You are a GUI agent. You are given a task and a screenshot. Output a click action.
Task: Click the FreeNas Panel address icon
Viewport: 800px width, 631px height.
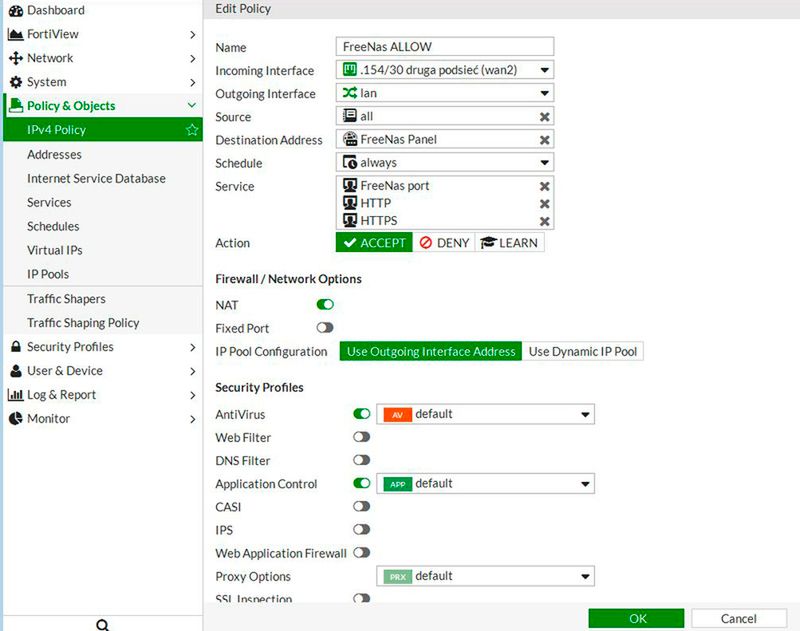pyautogui.click(x=349, y=139)
